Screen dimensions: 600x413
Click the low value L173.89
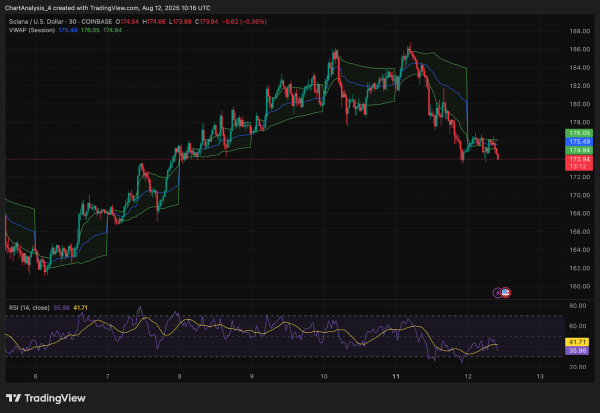(x=180, y=22)
